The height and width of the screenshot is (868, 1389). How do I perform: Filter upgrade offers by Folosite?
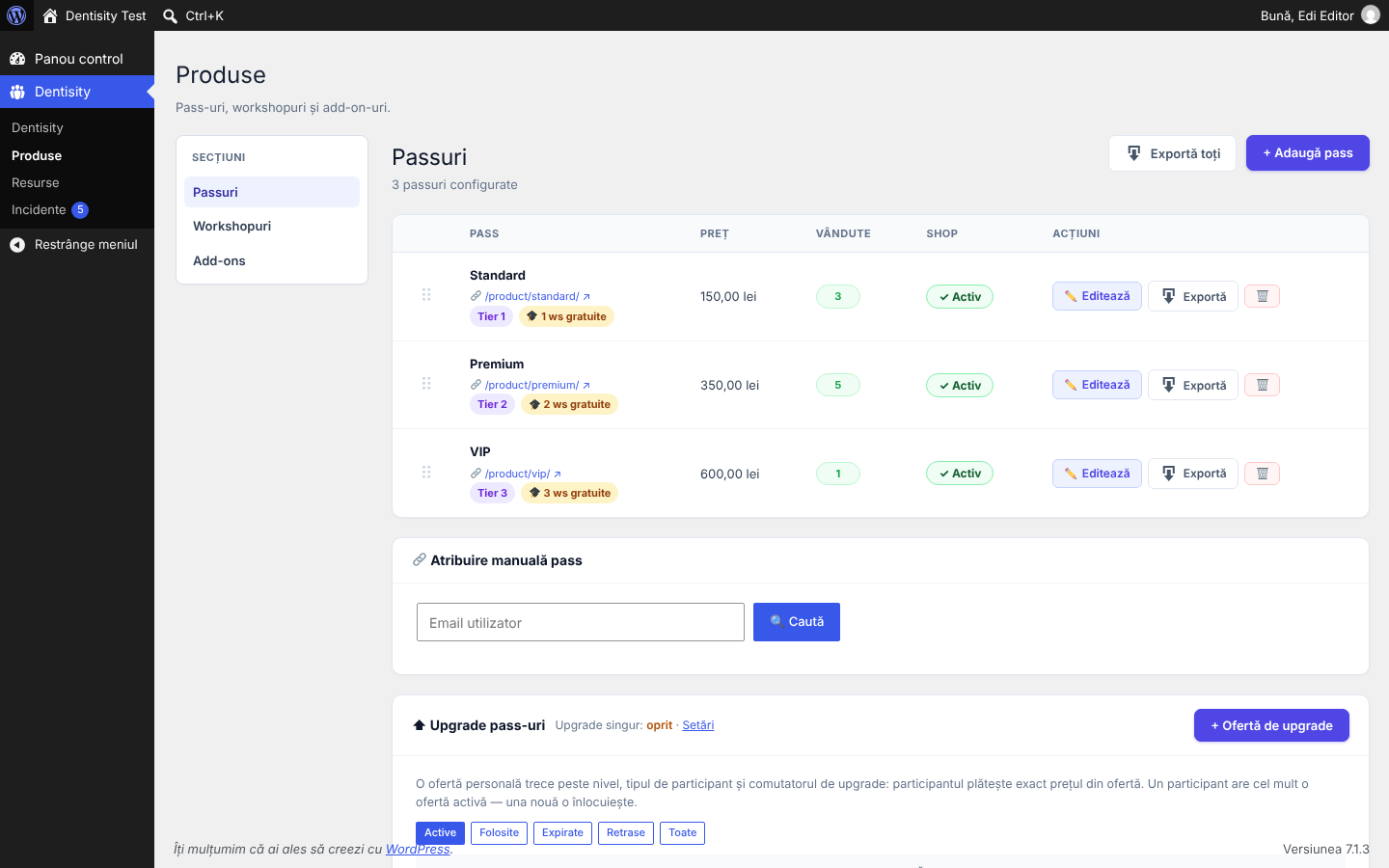click(499, 833)
